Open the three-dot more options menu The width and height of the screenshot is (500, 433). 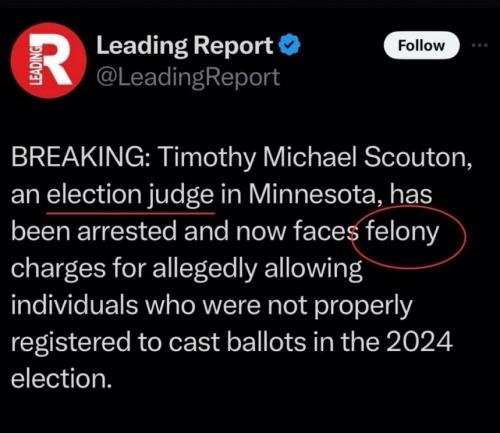[480, 45]
